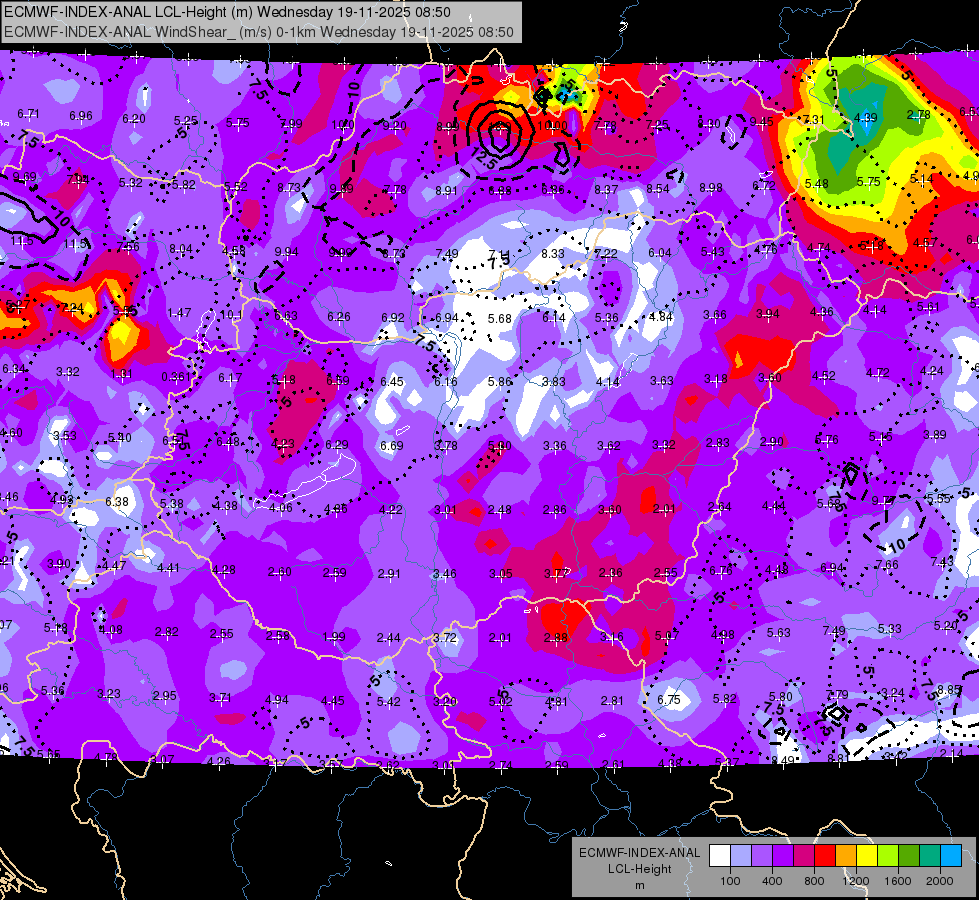Click the grid value '7.22'
Screen dimensions: 979x900
coord(606,254)
